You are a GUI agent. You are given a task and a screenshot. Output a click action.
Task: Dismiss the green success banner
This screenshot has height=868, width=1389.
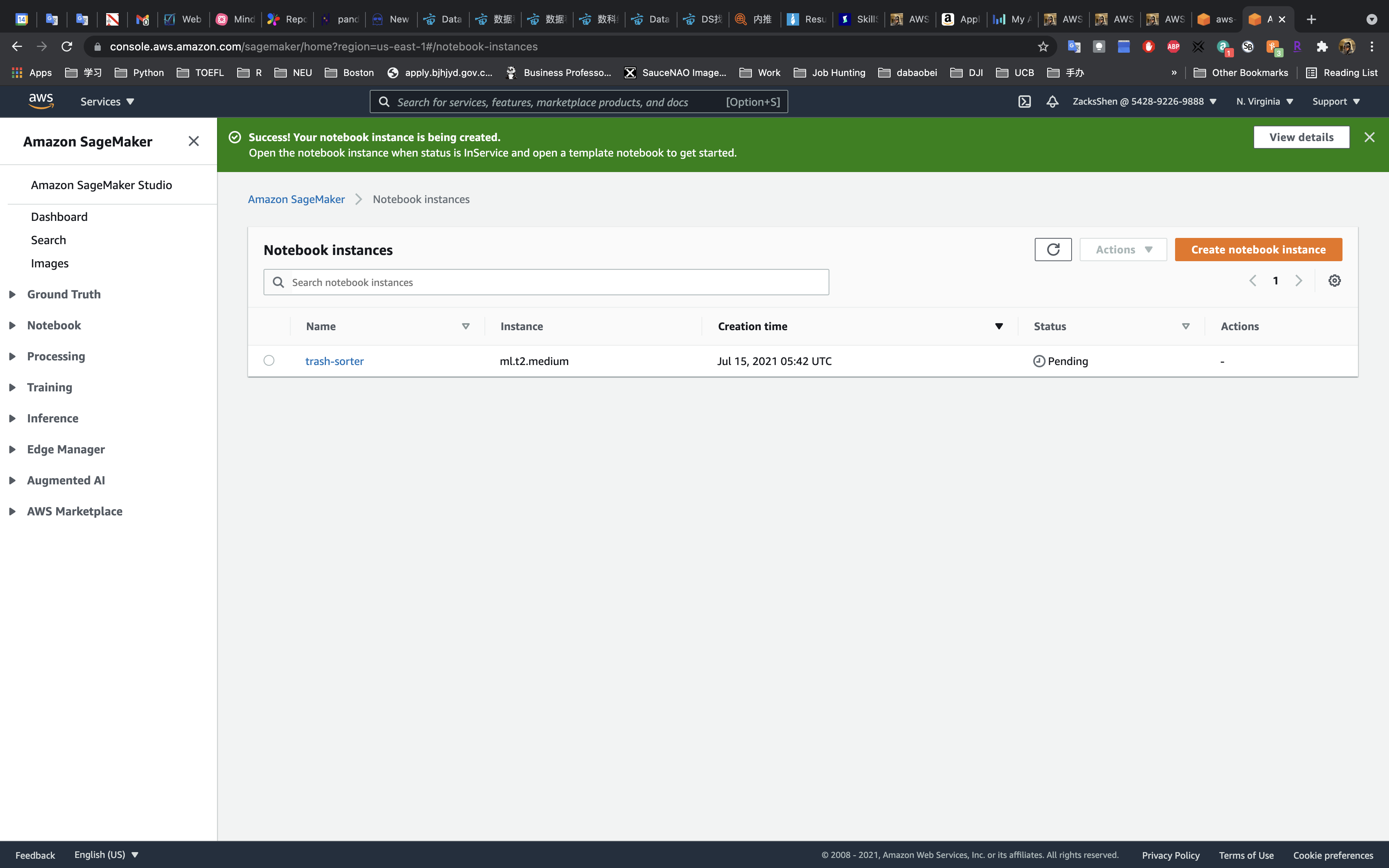tap(1370, 137)
